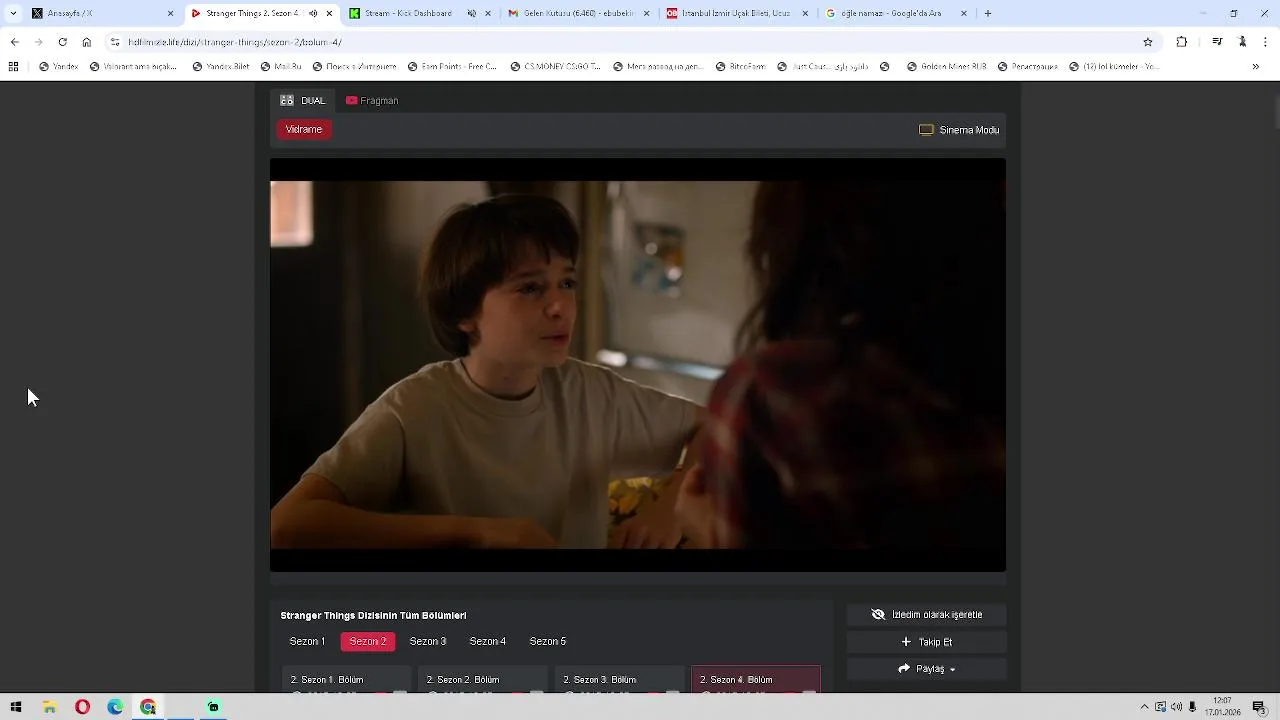This screenshot has height=720, width=1280.
Task: Open media controls in Chrome toolbar
Action: 1217,42
